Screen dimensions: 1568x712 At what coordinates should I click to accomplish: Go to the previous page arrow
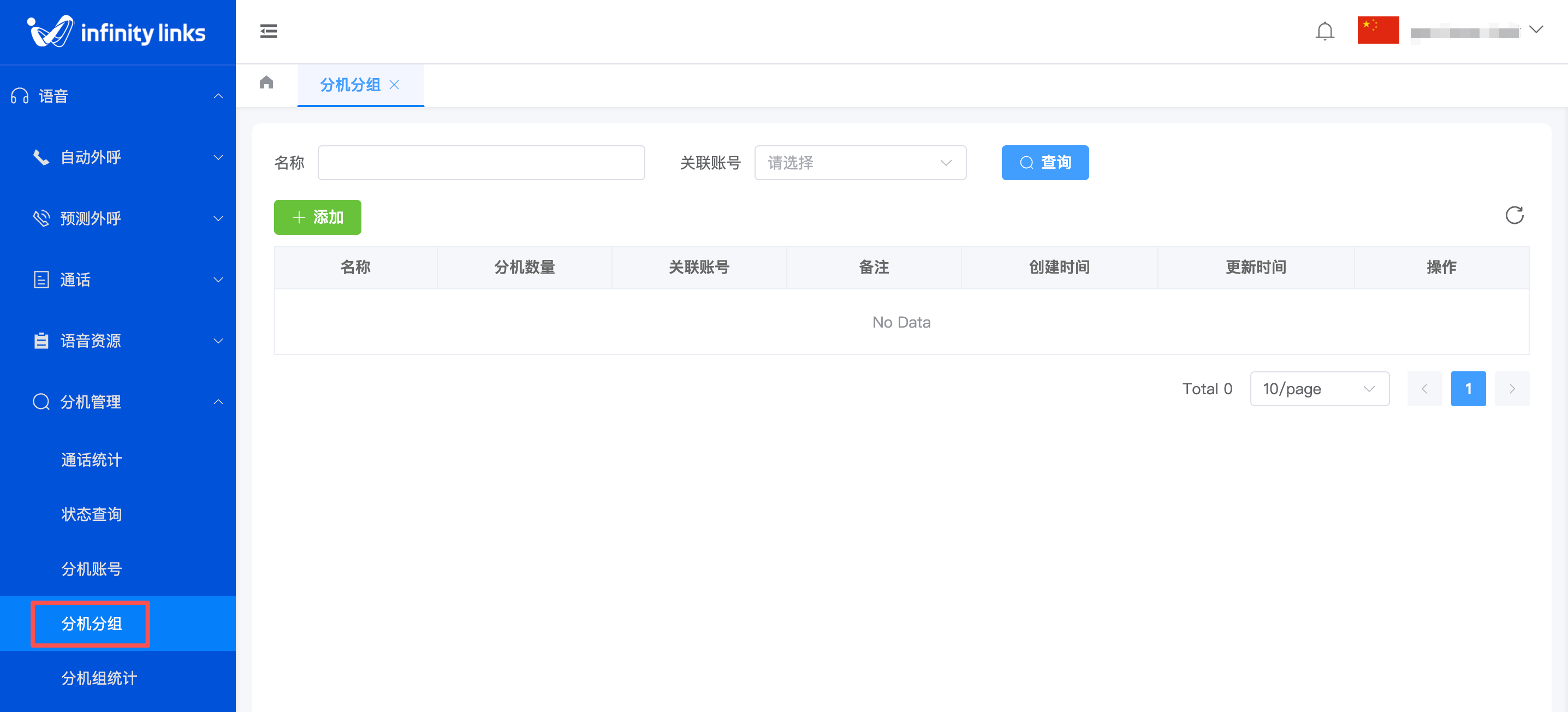point(1424,389)
